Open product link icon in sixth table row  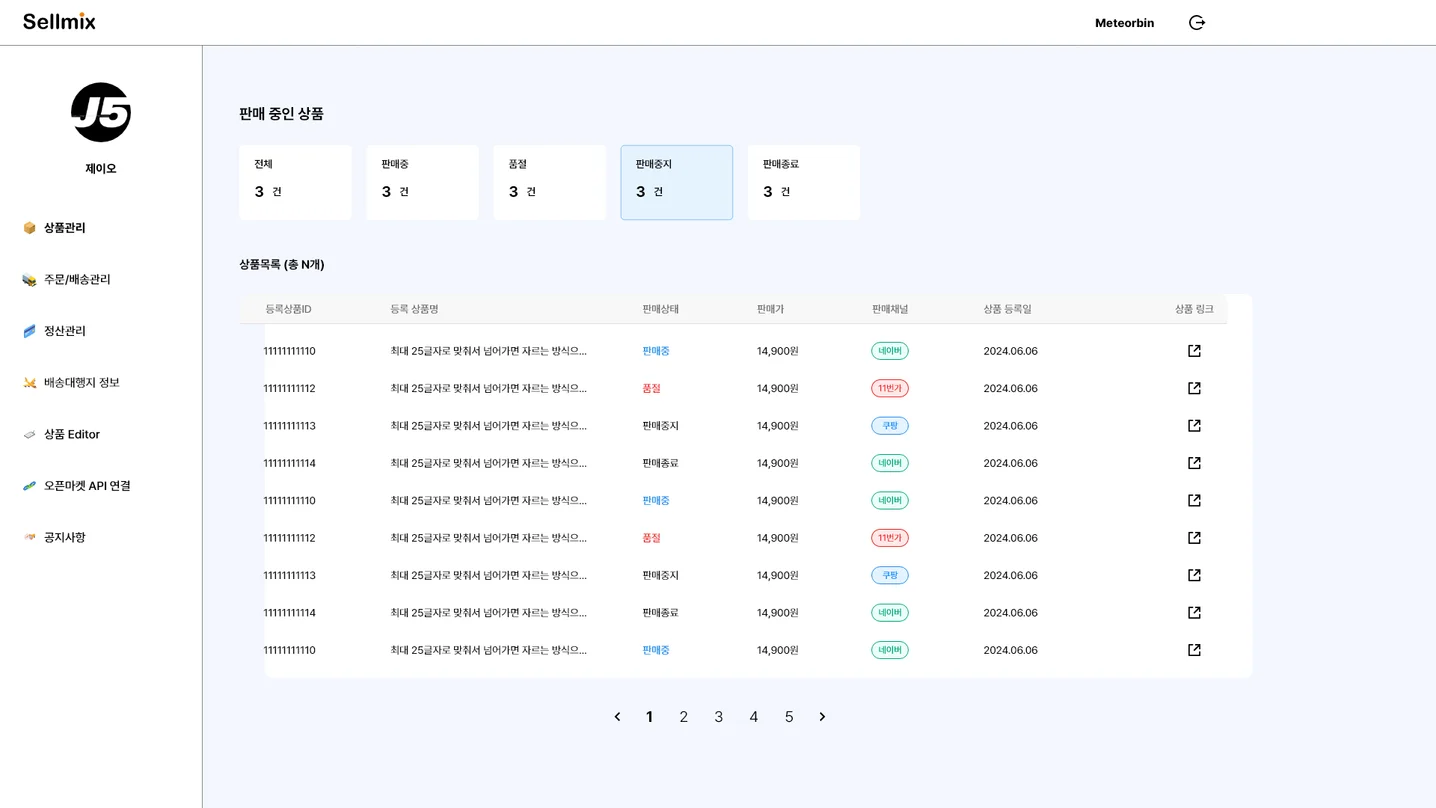(1194, 538)
